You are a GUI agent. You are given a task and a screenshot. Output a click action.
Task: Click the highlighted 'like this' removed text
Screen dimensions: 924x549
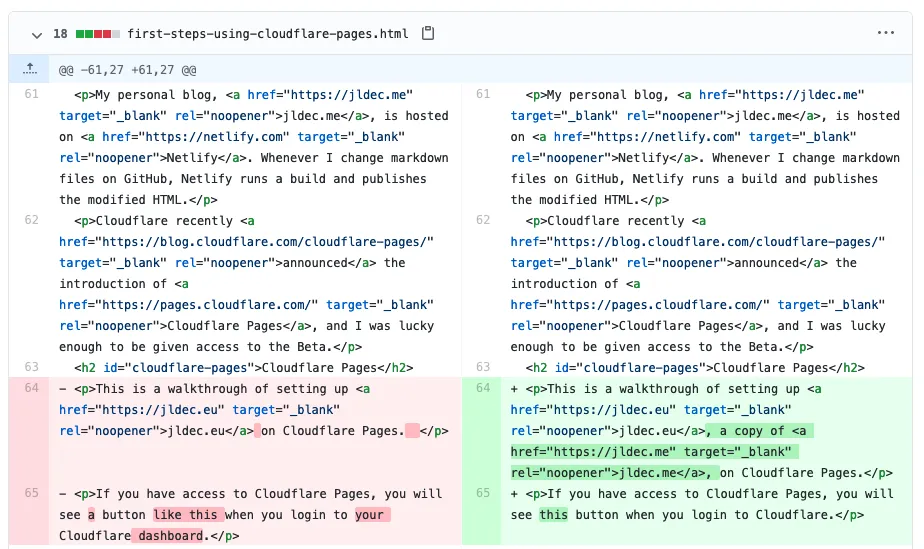click(189, 515)
